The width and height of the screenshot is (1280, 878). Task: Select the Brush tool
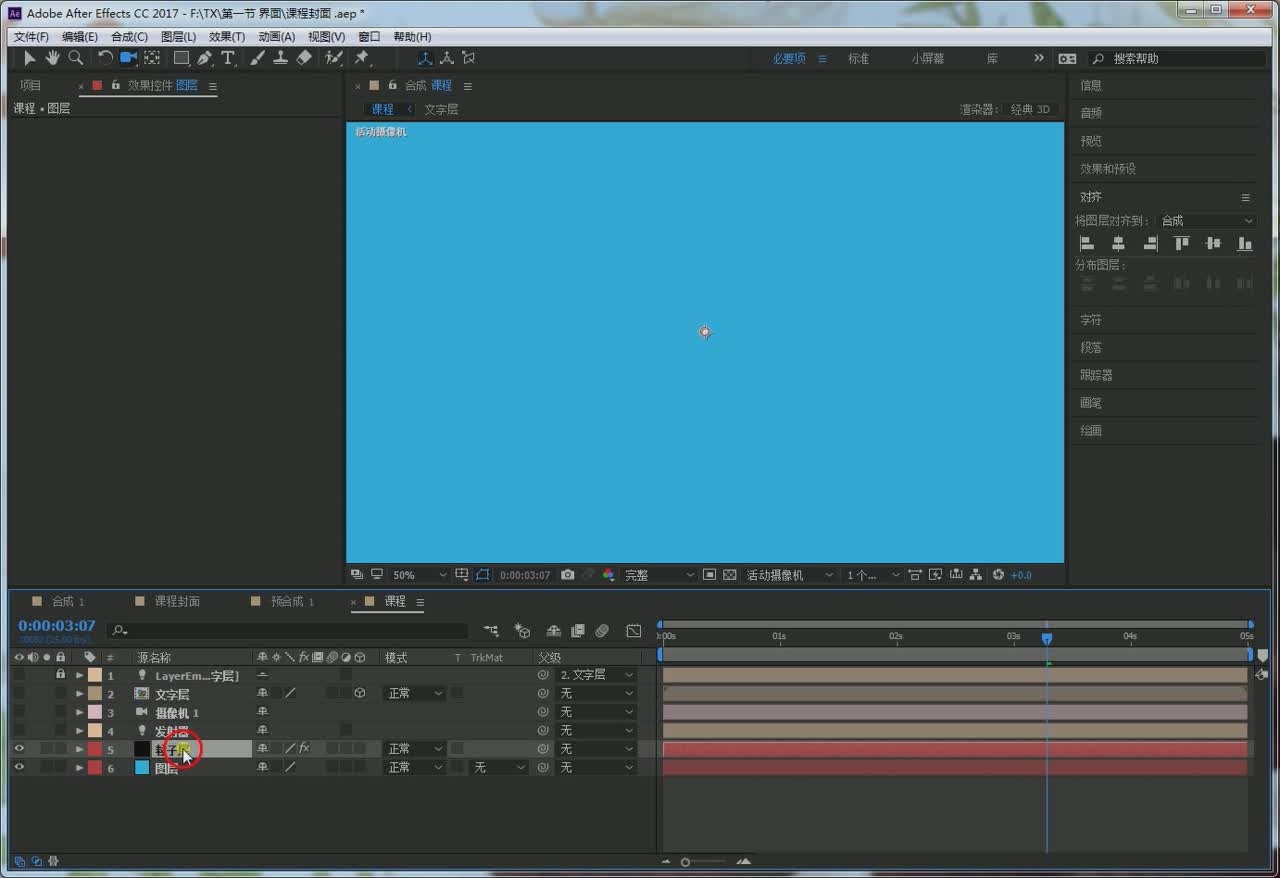[x=258, y=59]
